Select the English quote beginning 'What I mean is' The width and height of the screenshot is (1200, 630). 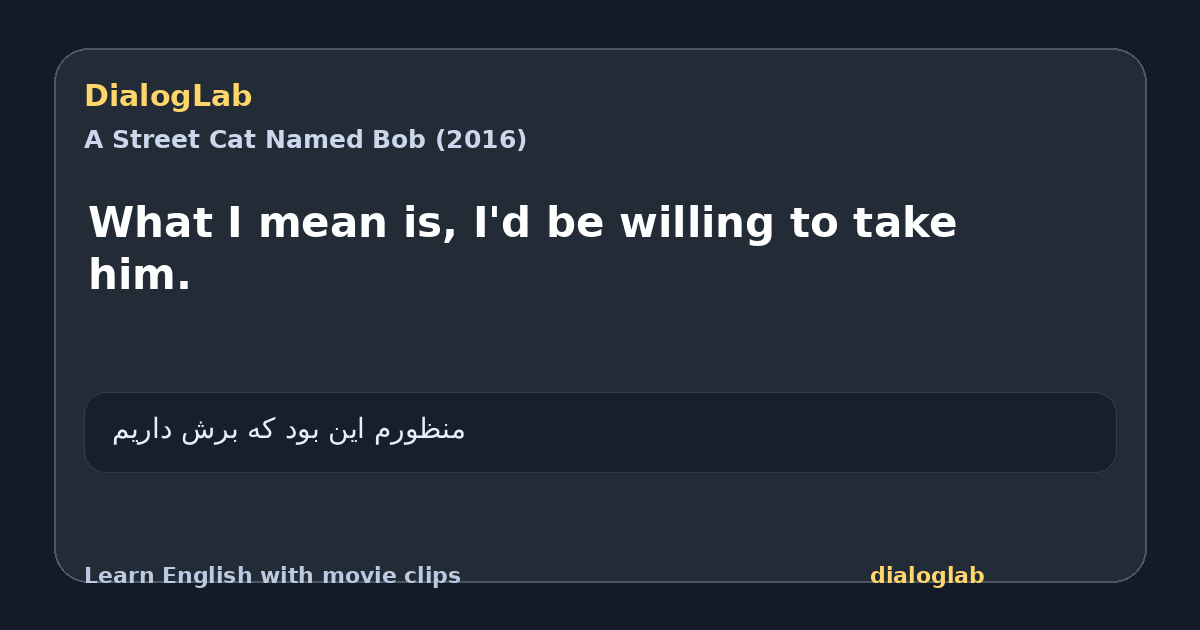tap(522, 248)
